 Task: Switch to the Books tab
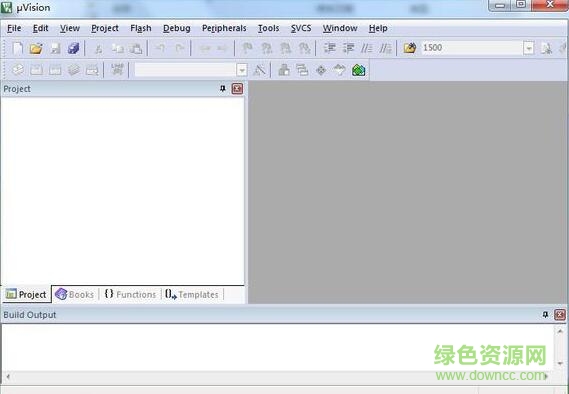point(75,294)
